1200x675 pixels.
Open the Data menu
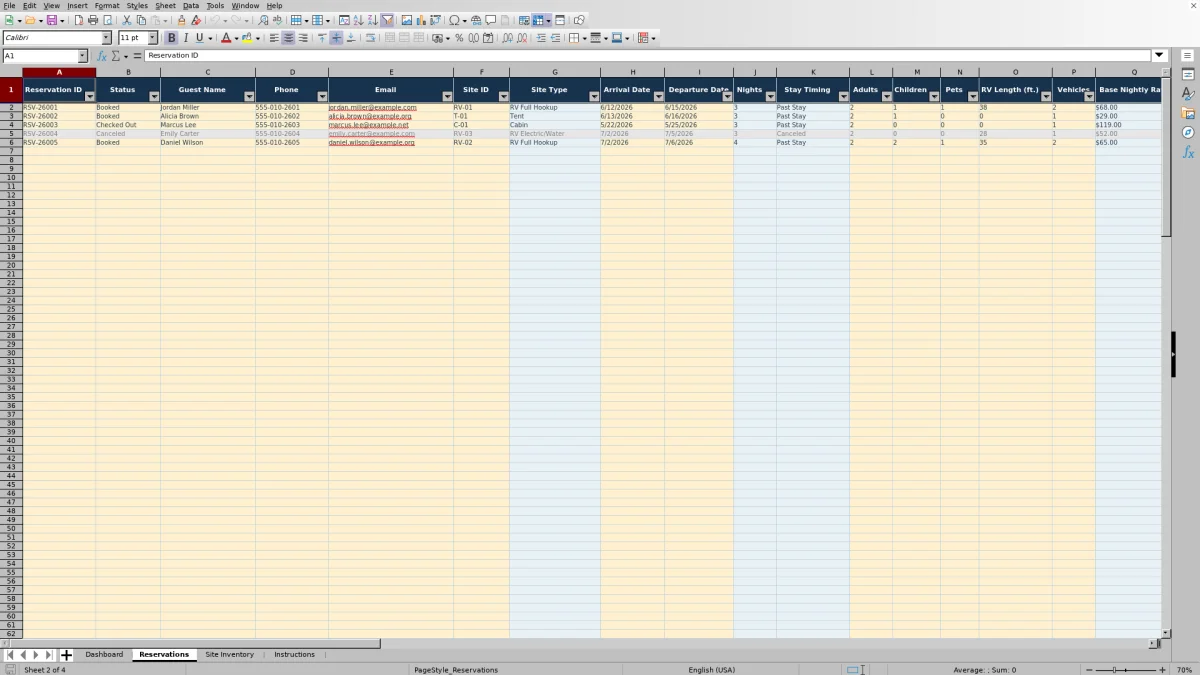(x=190, y=5)
